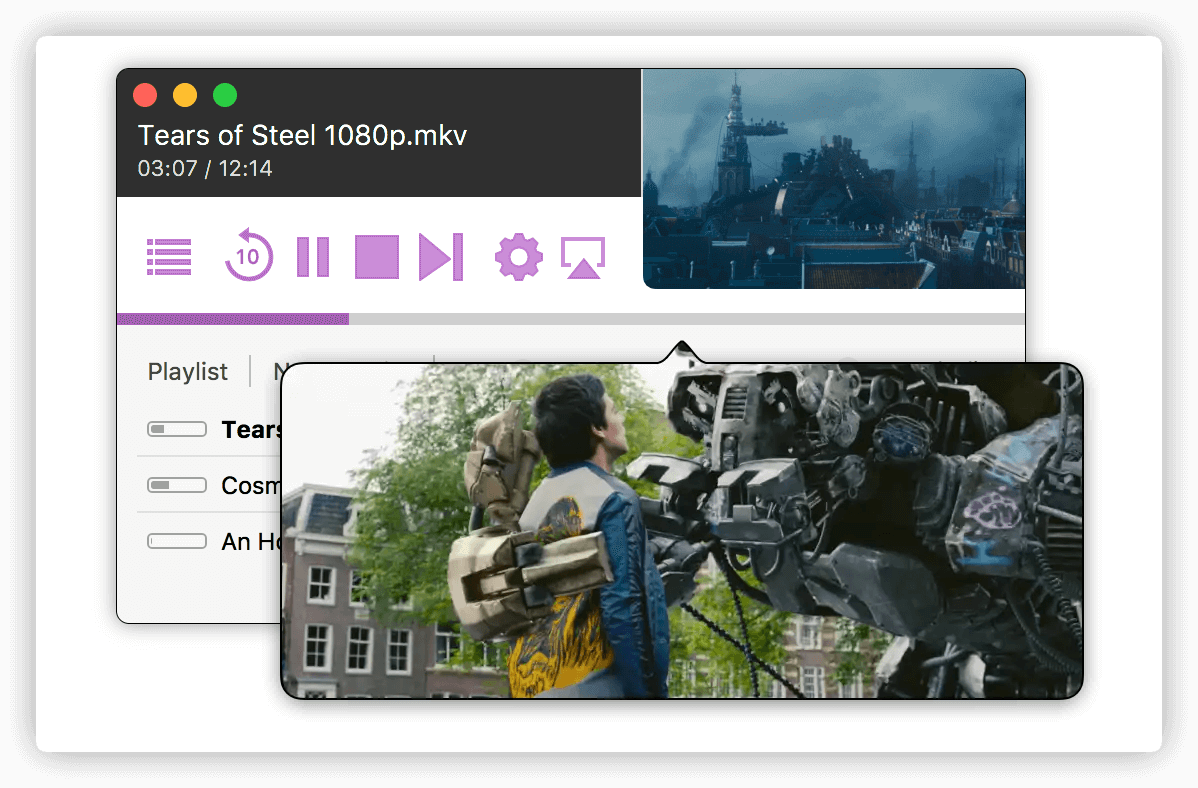This screenshot has width=1198, height=788.
Task: Open the settings dropdown menu
Action: (518, 256)
